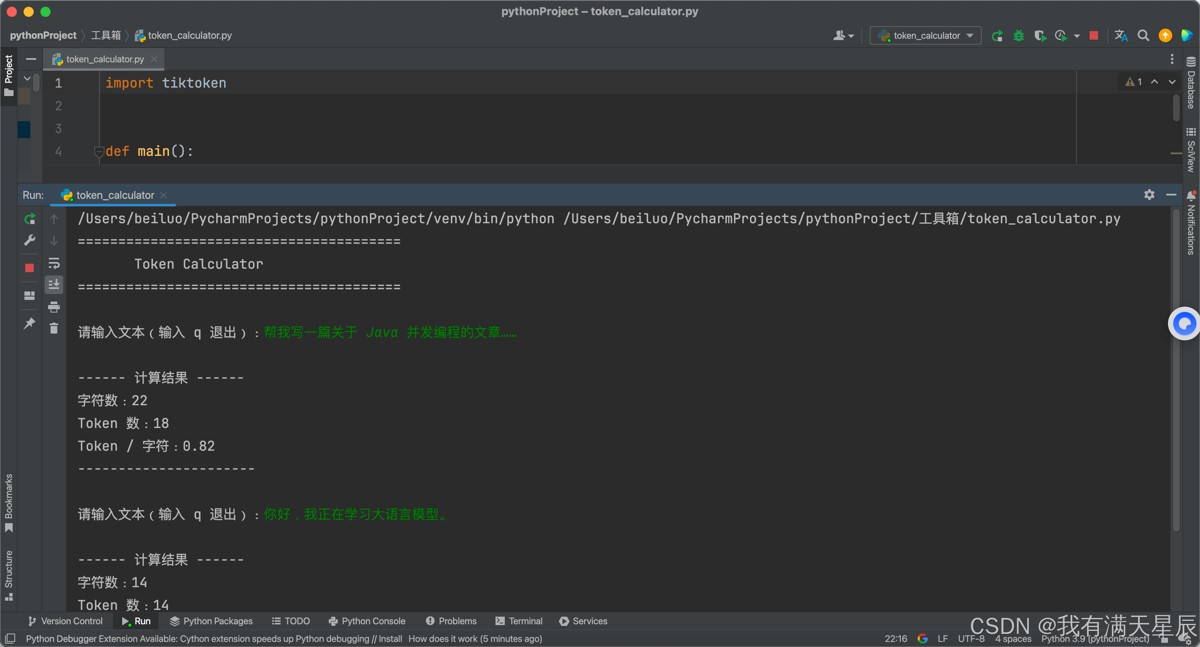The width and height of the screenshot is (1200, 647).
Task: Print console output using printer icon
Action: [x=54, y=307]
